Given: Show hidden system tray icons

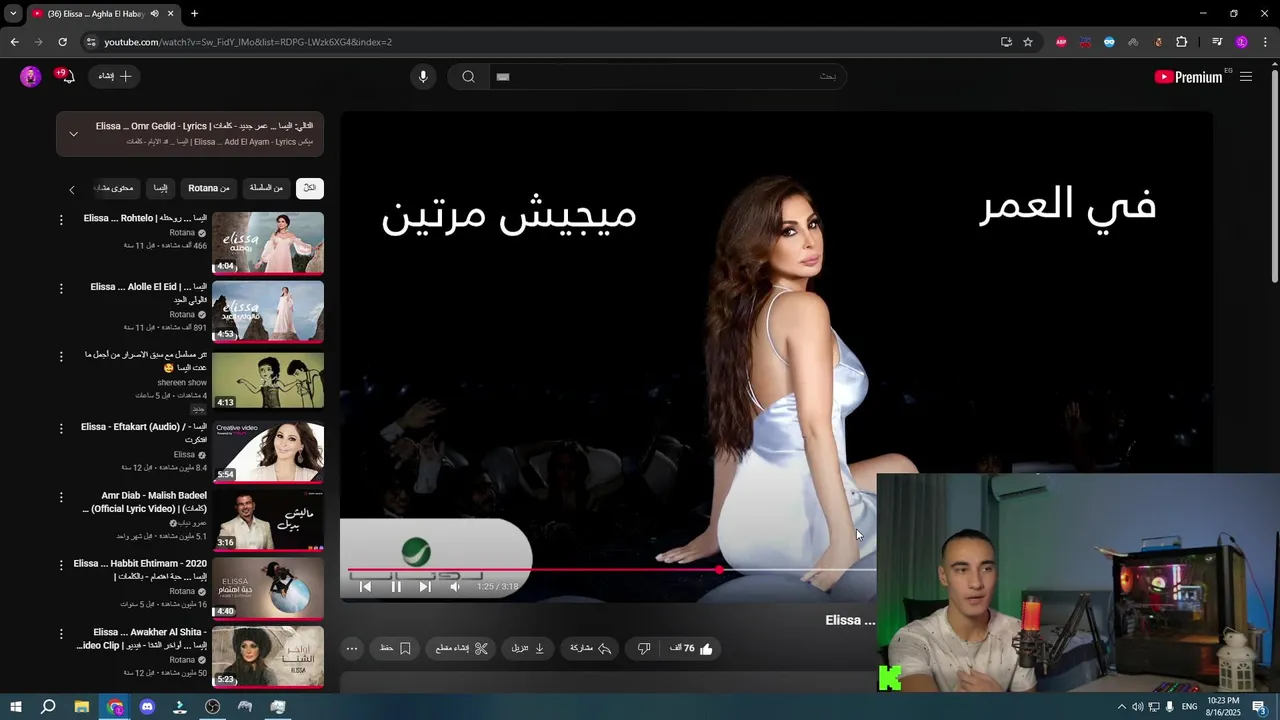Looking at the screenshot, I should point(1121,707).
